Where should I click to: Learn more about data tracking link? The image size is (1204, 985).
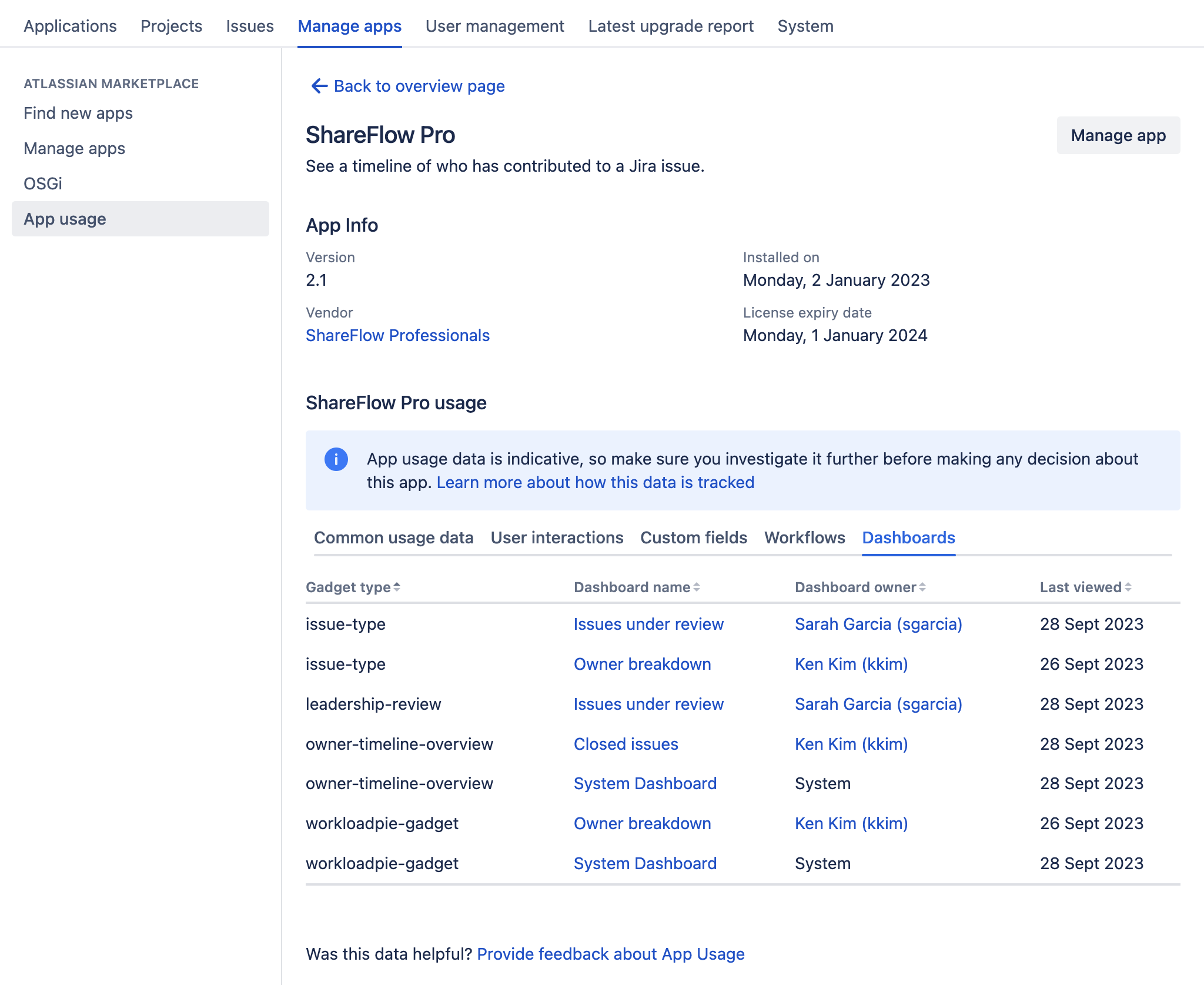tap(595, 482)
